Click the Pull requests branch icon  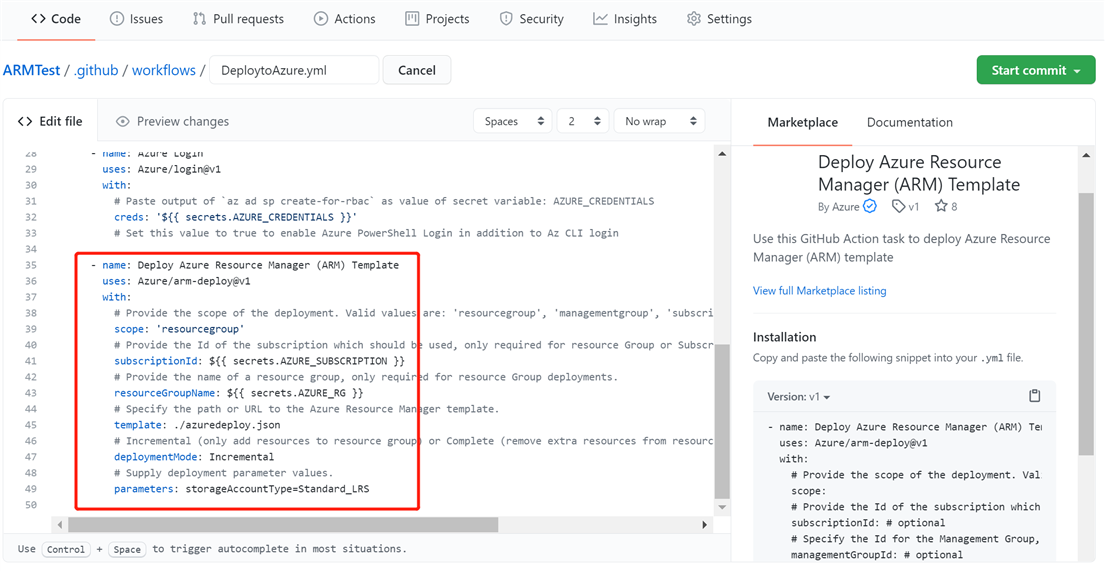(199, 19)
